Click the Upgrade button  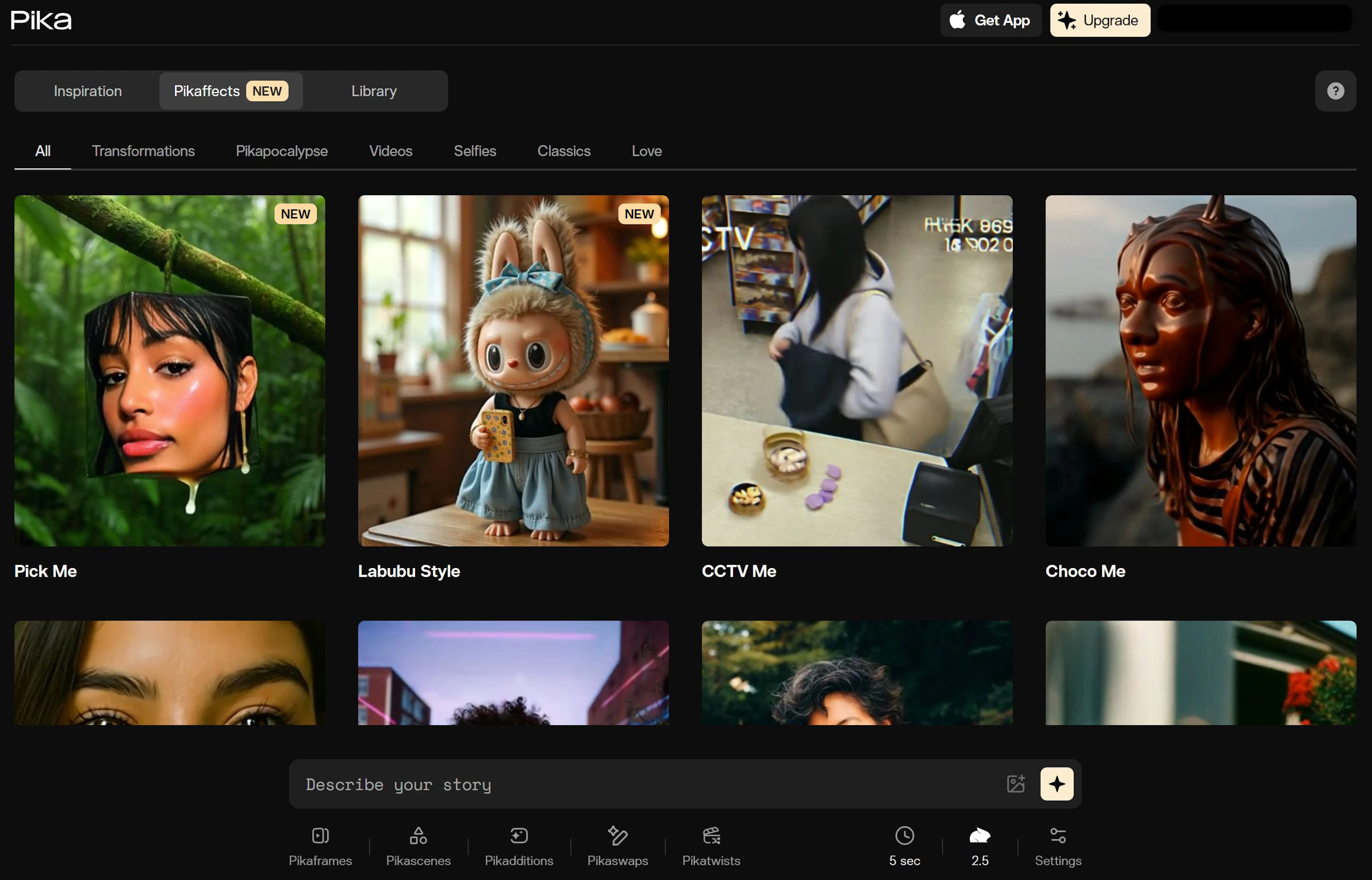tap(1099, 20)
